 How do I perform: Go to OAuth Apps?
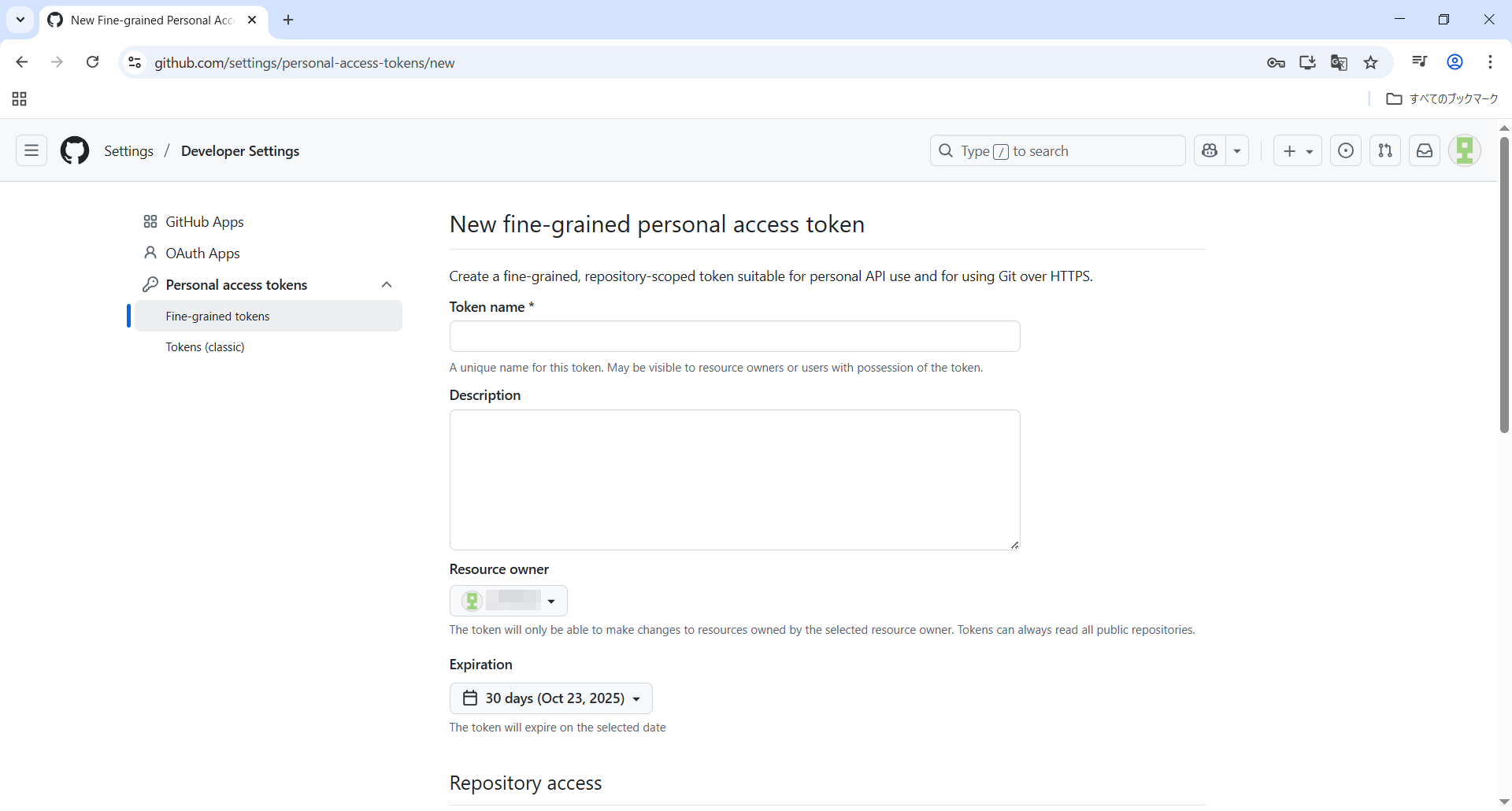click(x=202, y=254)
